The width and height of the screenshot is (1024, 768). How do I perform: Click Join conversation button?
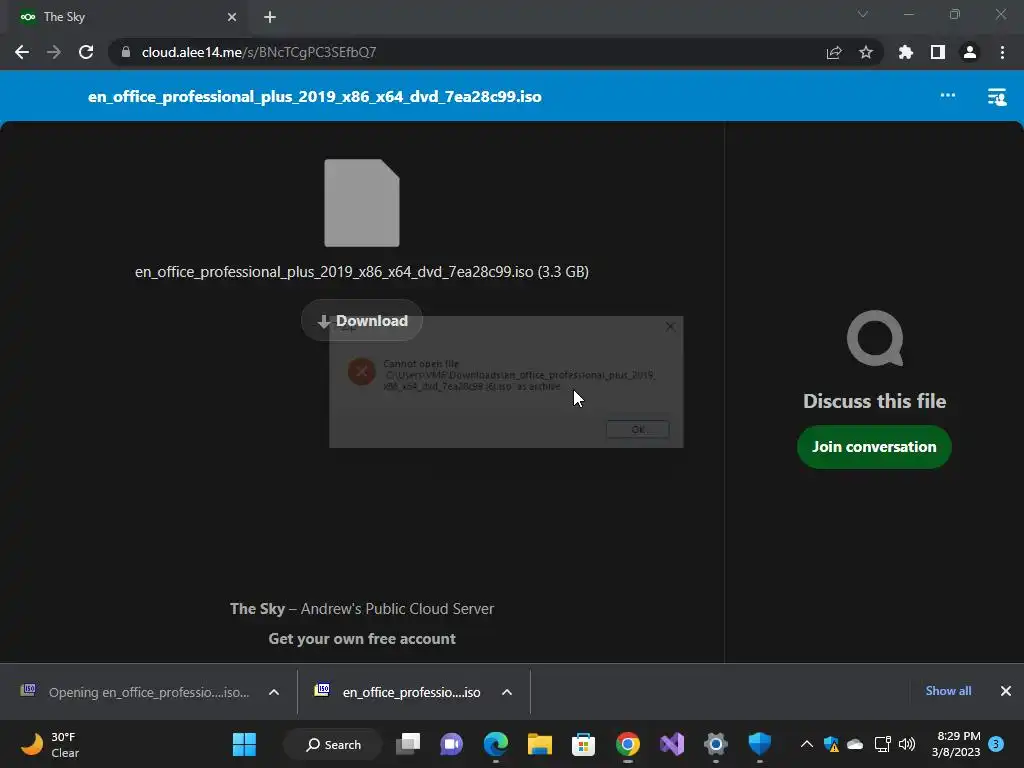[874, 447]
